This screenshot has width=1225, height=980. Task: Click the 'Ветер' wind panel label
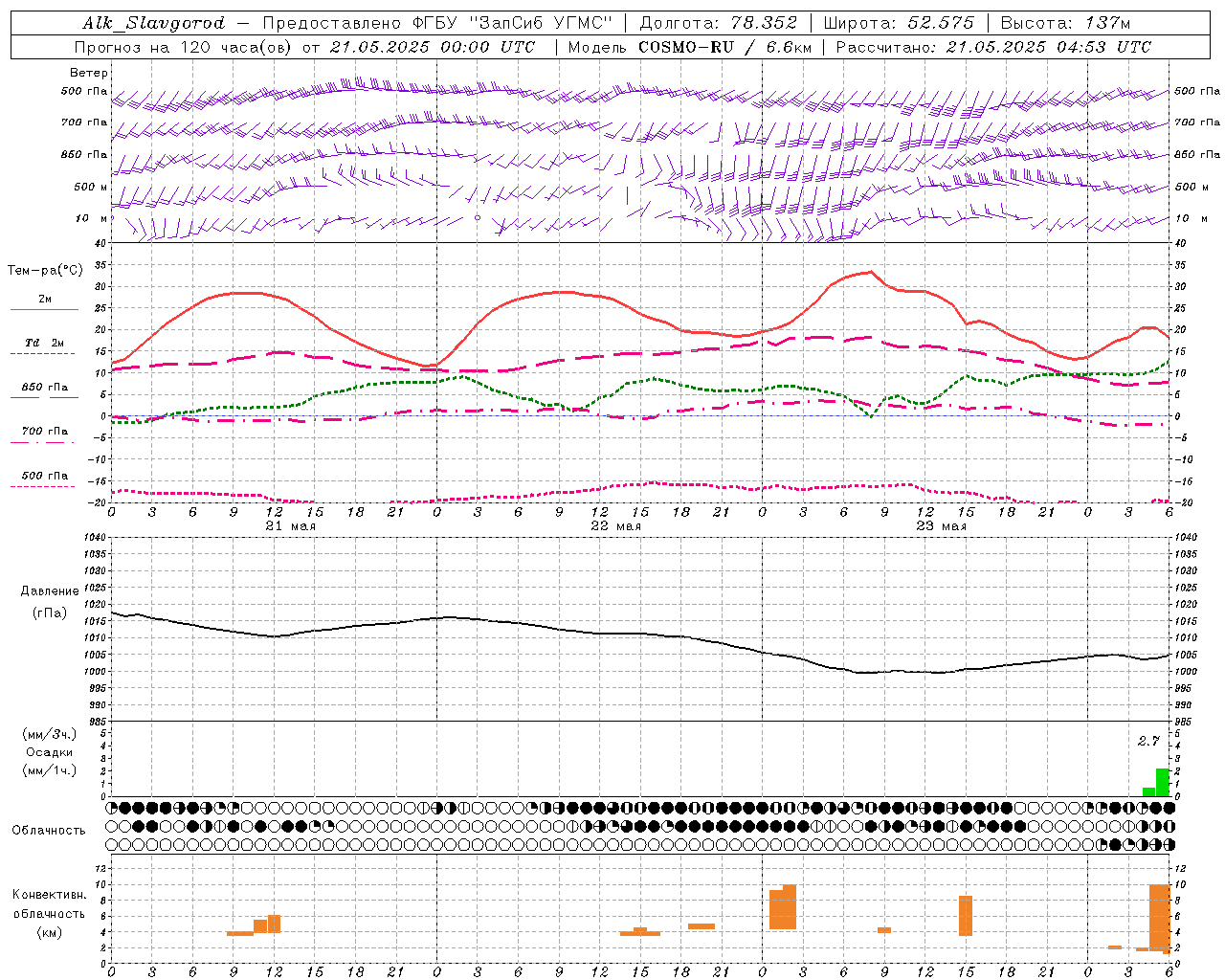click(88, 73)
